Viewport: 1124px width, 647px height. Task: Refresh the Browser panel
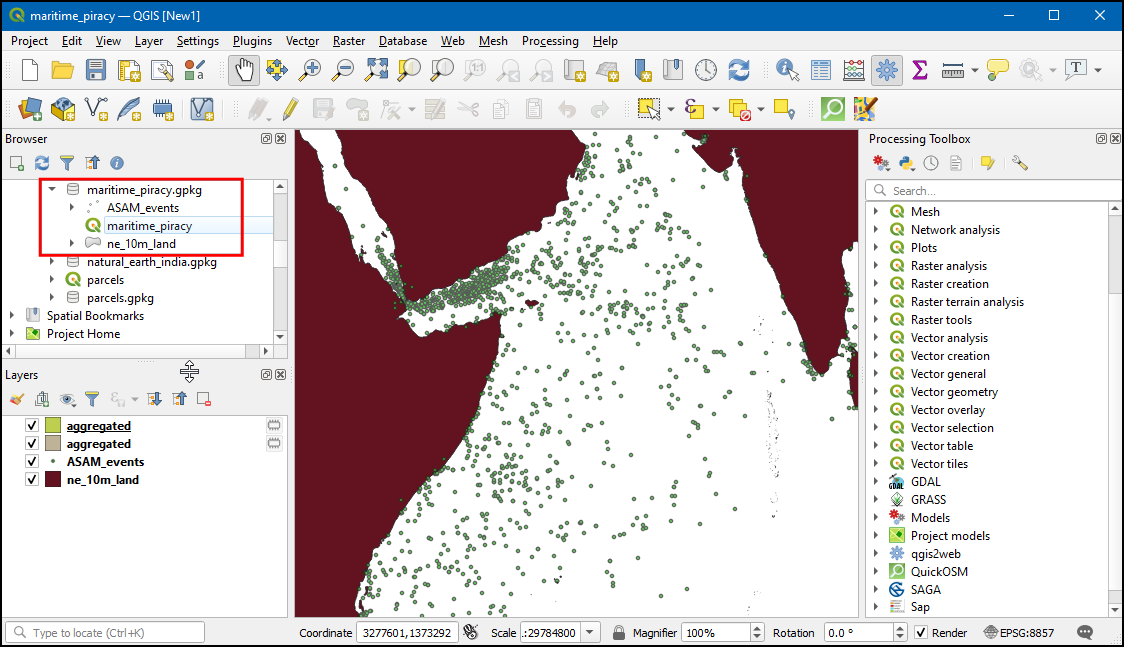coord(42,163)
